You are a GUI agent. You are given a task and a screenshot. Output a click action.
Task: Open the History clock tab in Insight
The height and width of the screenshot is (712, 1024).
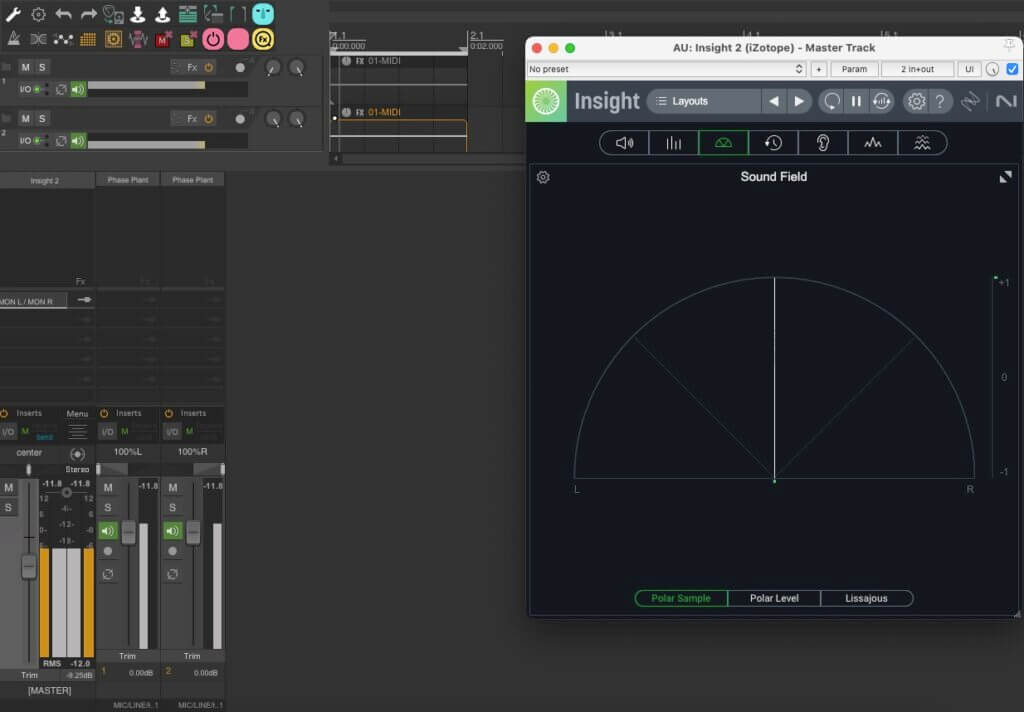pos(773,143)
